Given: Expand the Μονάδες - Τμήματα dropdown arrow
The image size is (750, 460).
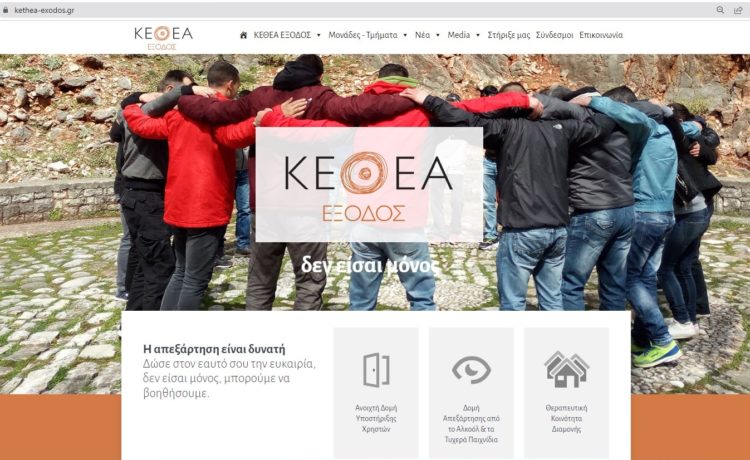Looking at the screenshot, I should [x=405, y=35].
